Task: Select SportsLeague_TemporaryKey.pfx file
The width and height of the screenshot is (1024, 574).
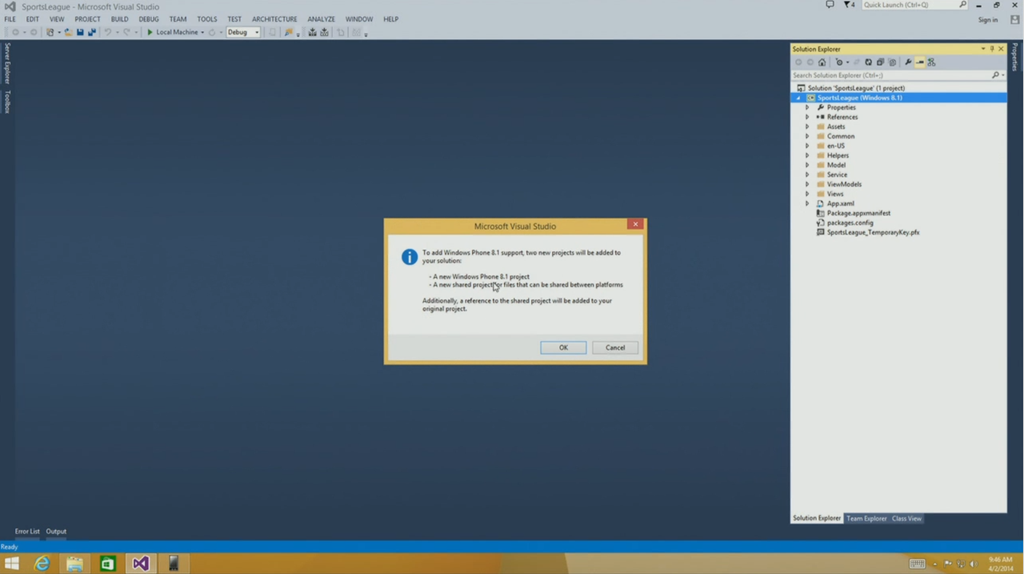Action: click(x=872, y=232)
